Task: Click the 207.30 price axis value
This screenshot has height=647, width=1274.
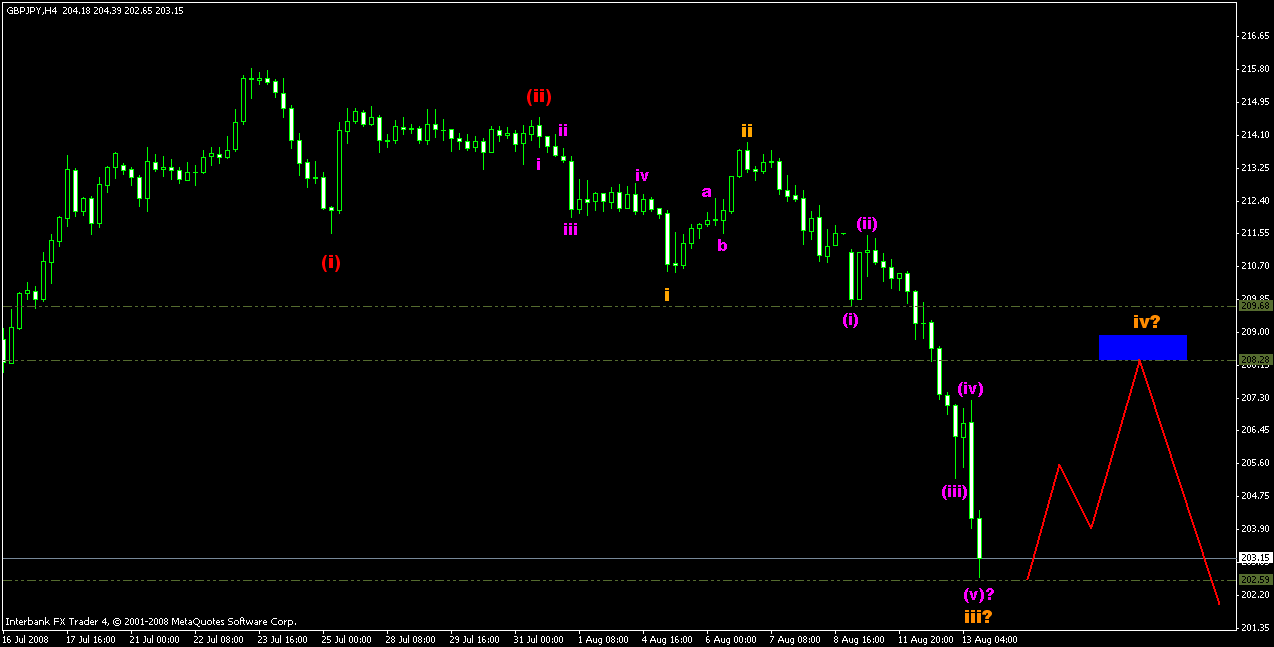Action: (1255, 397)
